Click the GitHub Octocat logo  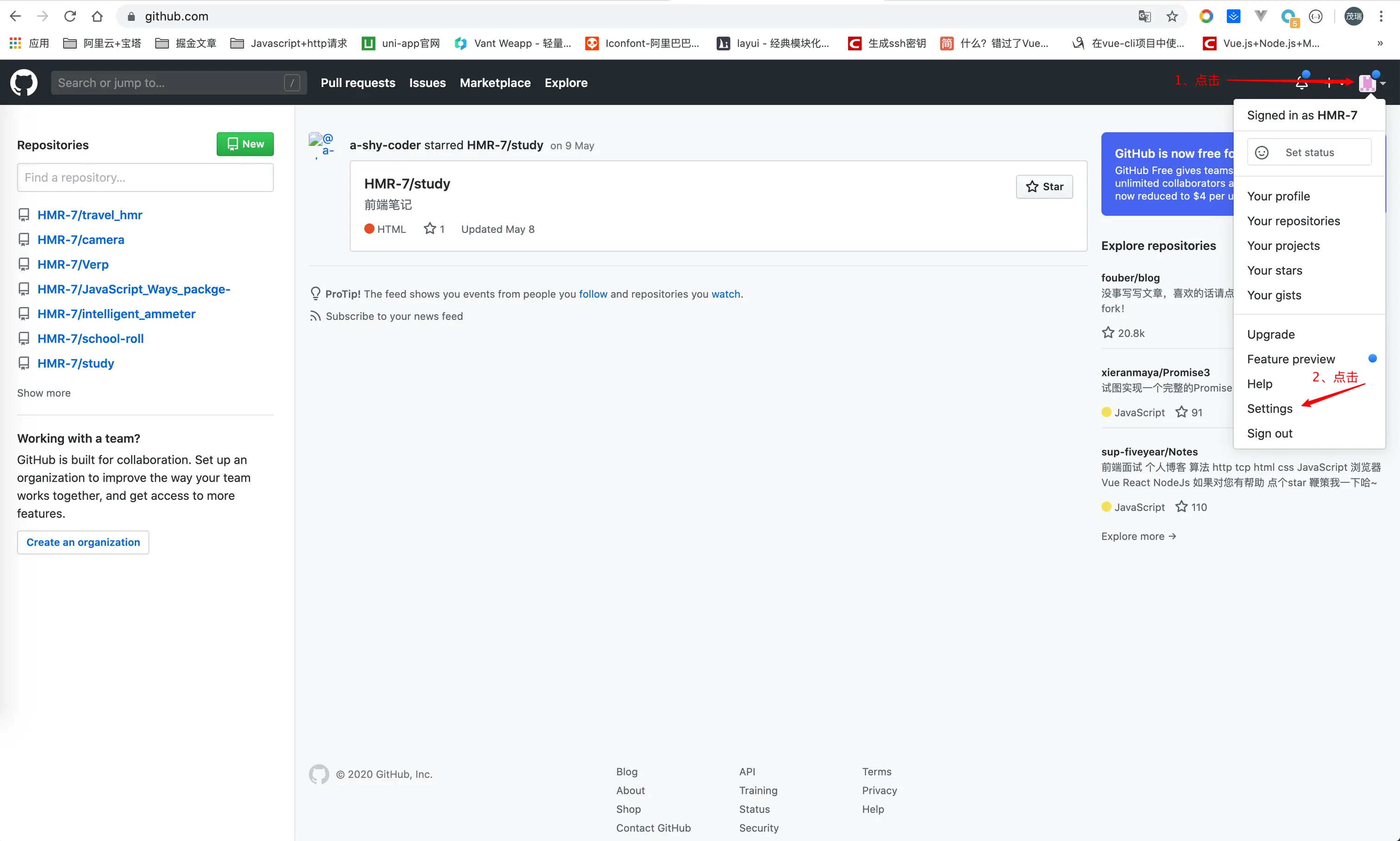click(x=24, y=83)
